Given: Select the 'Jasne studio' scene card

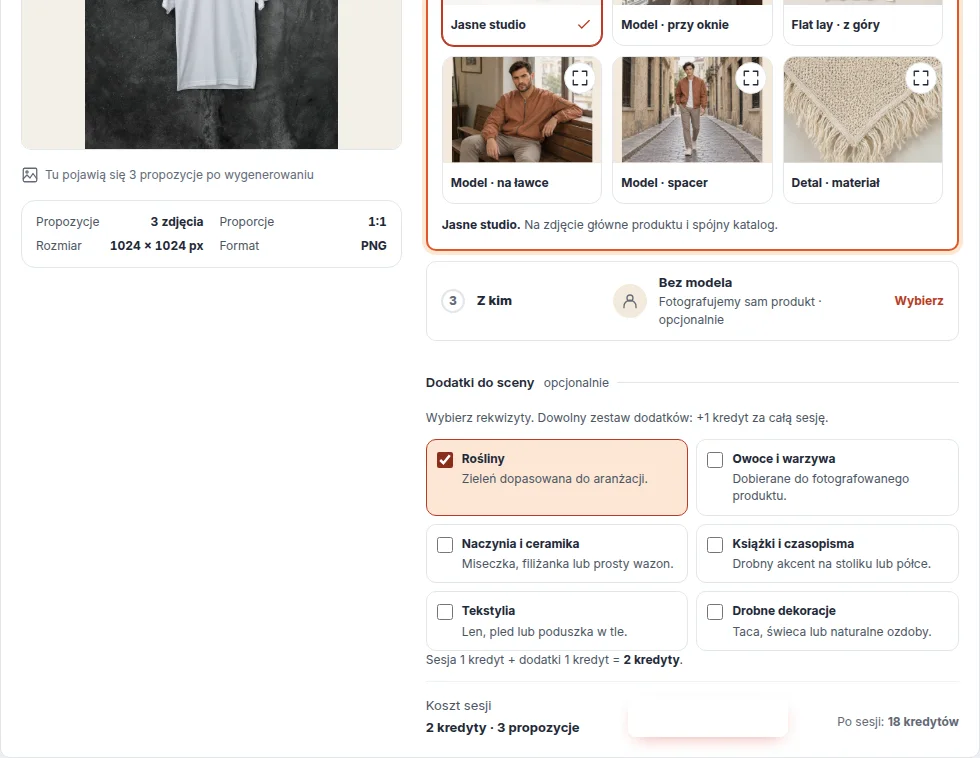Looking at the screenshot, I should pos(522,23).
